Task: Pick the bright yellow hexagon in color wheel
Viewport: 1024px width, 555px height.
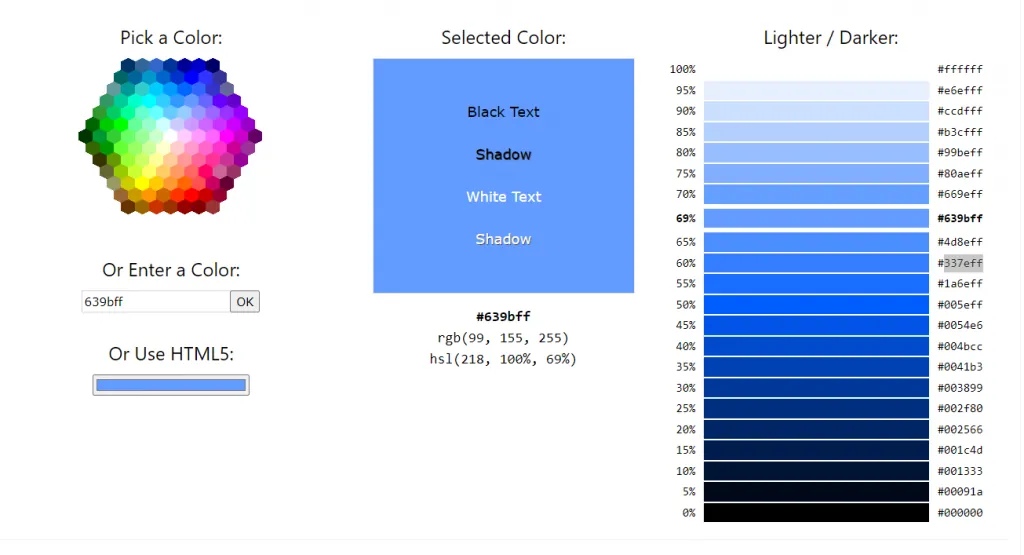Action: click(142, 183)
